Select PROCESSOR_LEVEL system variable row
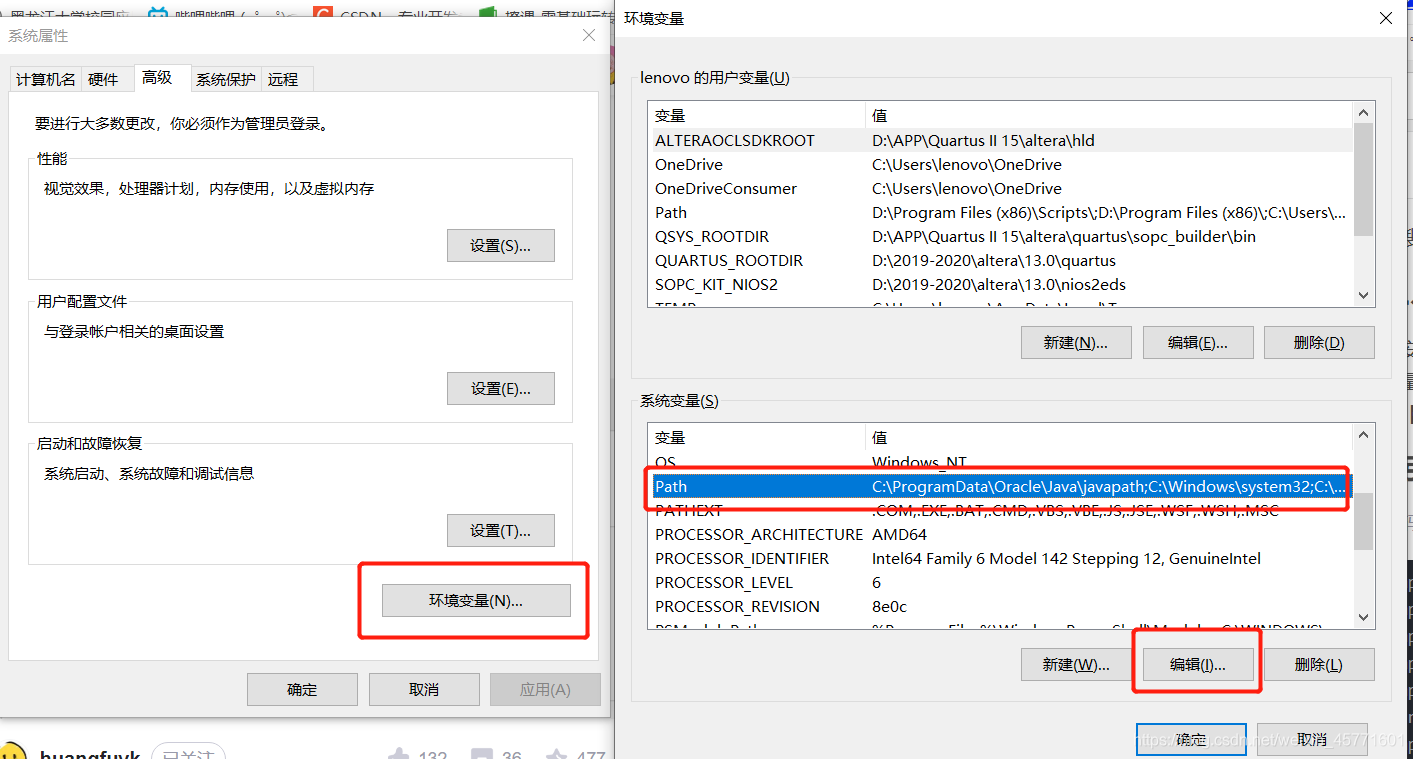The height and width of the screenshot is (759, 1413). (x=1000, y=583)
